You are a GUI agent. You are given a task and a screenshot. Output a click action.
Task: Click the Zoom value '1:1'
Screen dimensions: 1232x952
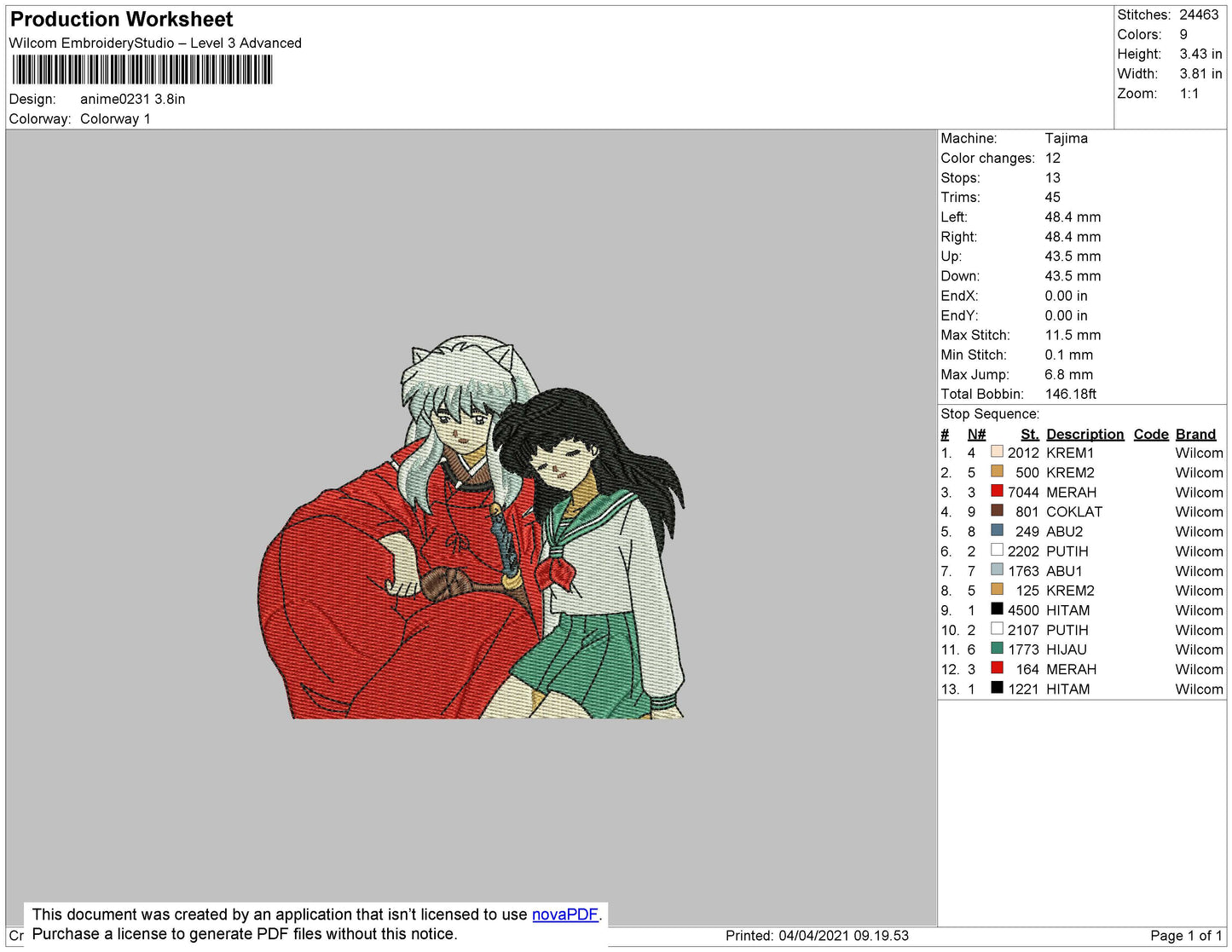coord(1189,94)
